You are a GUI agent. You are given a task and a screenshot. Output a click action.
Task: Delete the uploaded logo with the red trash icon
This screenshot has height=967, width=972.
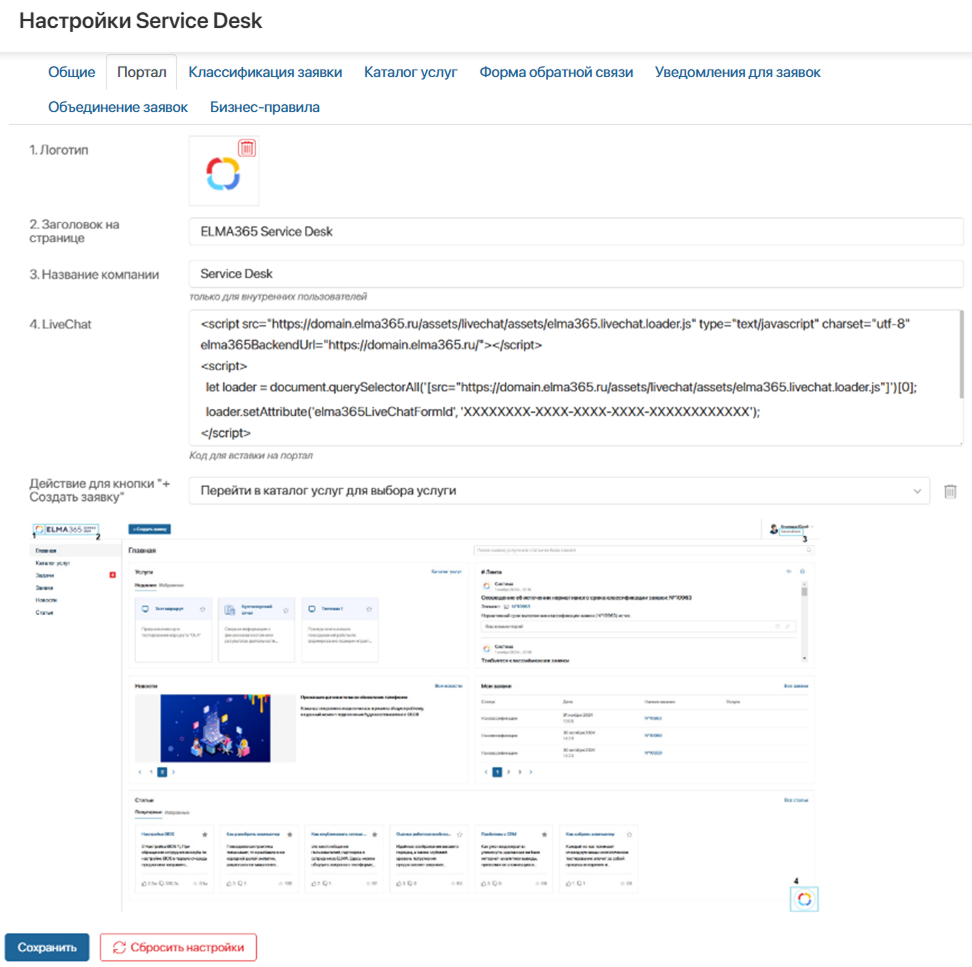(247, 148)
